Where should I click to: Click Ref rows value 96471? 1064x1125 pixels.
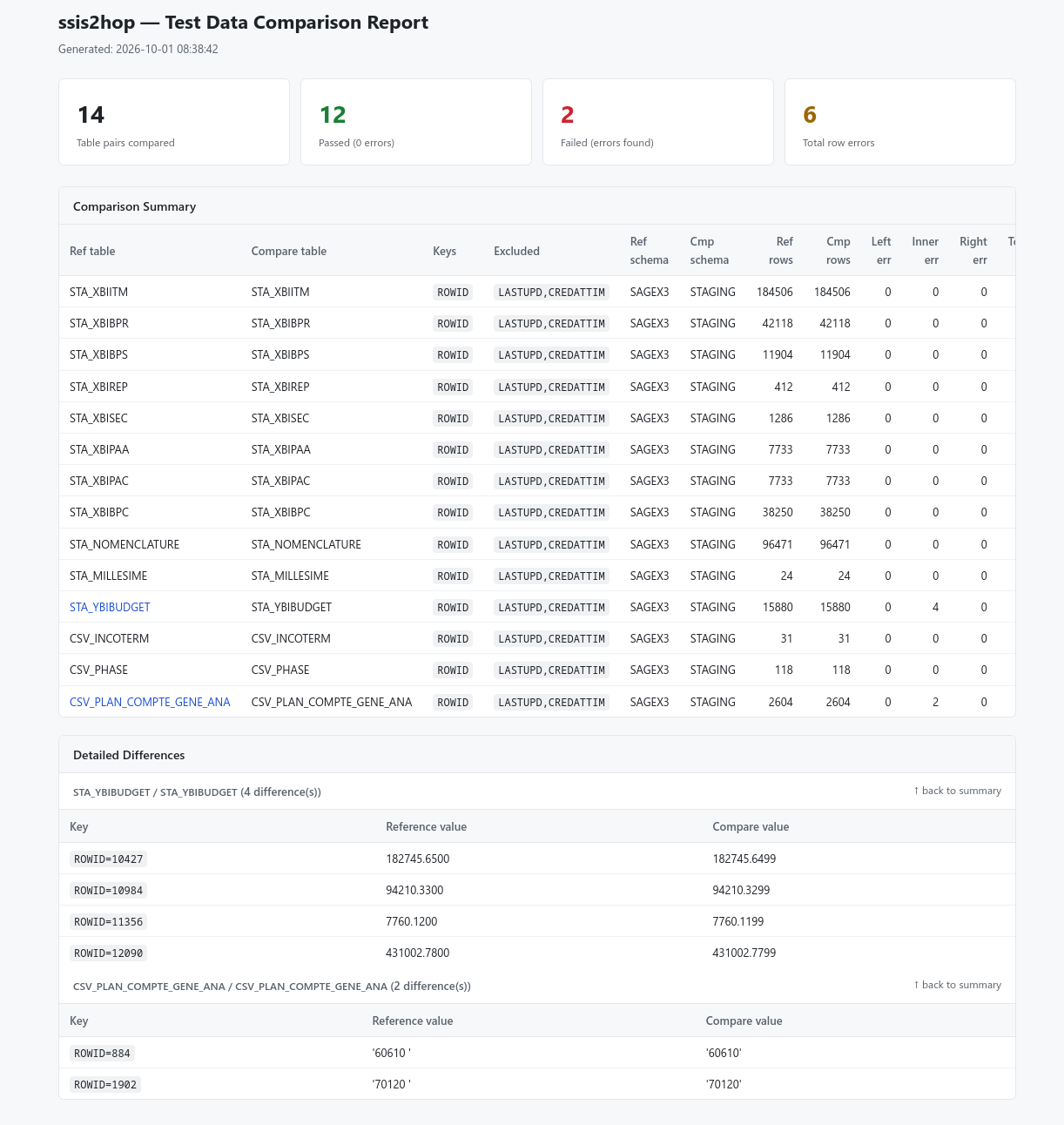(x=778, y=544)
